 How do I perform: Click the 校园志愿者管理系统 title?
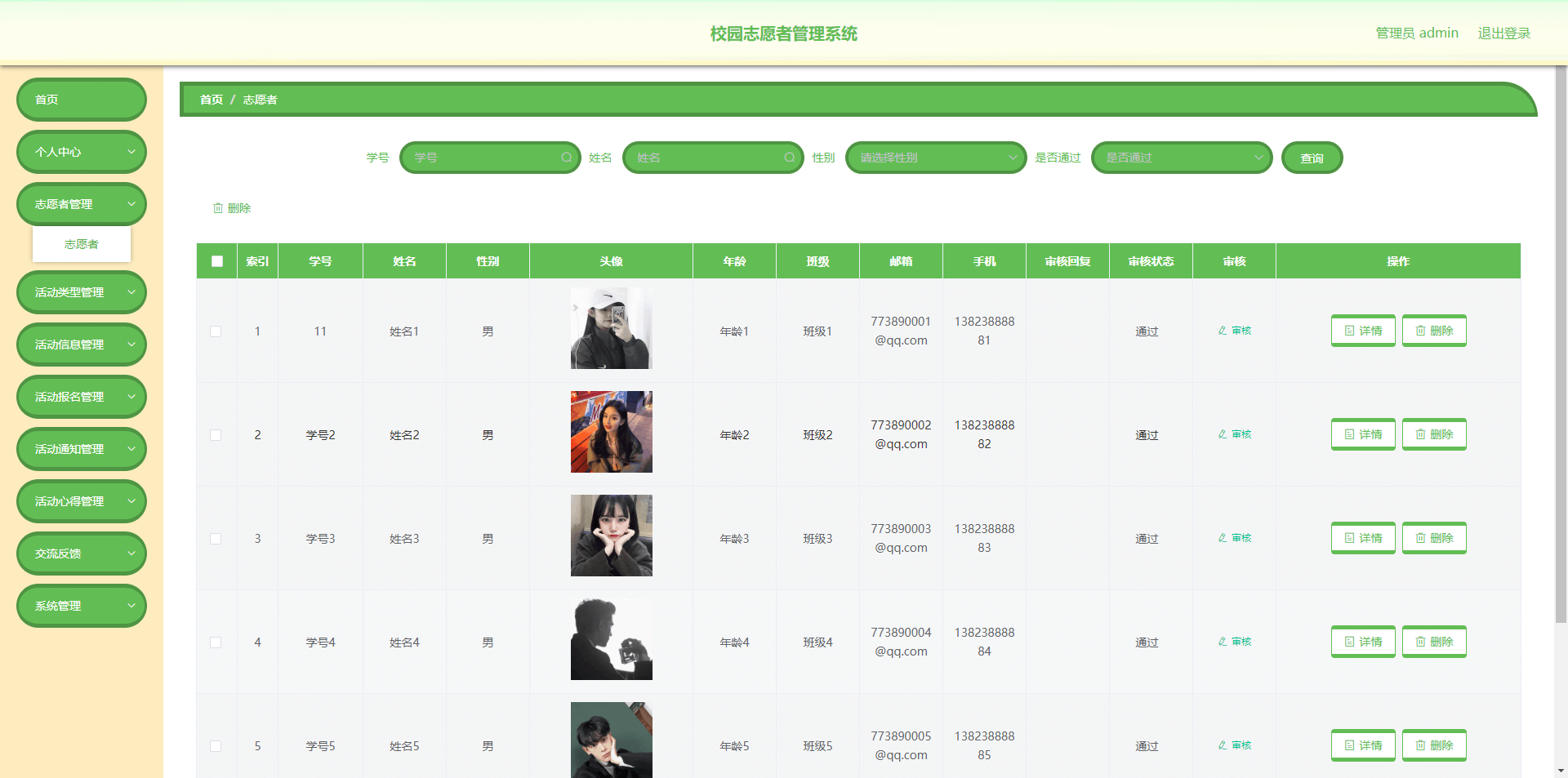[784, 33]
